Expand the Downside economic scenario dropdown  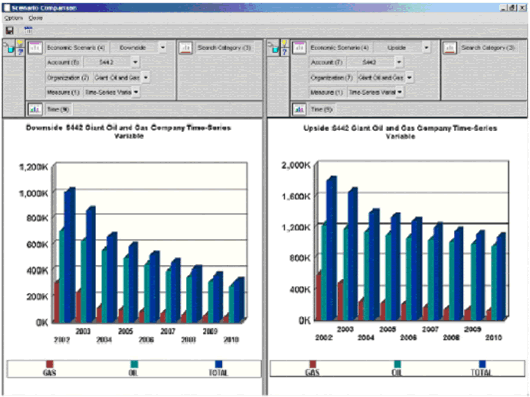163,48
